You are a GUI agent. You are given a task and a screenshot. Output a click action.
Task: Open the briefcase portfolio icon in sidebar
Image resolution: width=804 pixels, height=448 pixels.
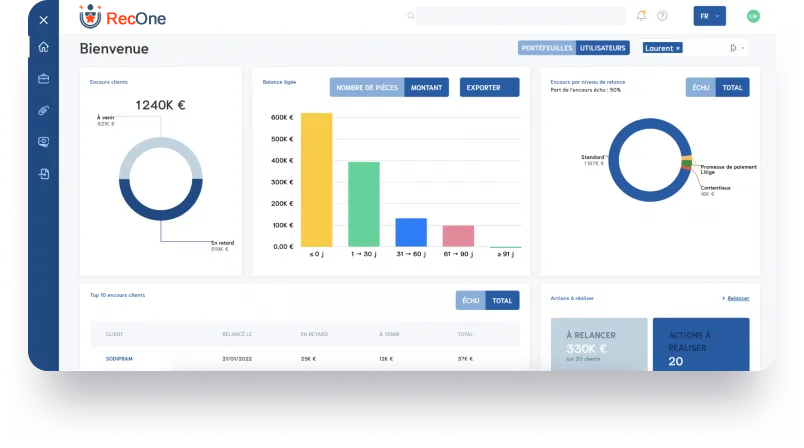click(44, 79)
